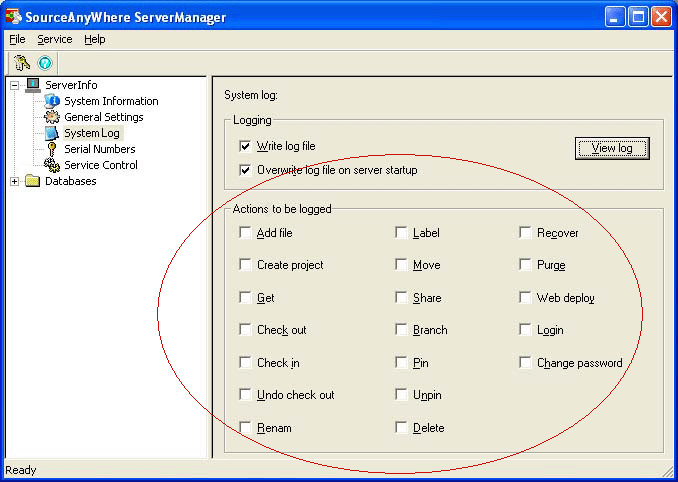
Task: Disable the Write log file checkbox
Action: pos(246,146)
